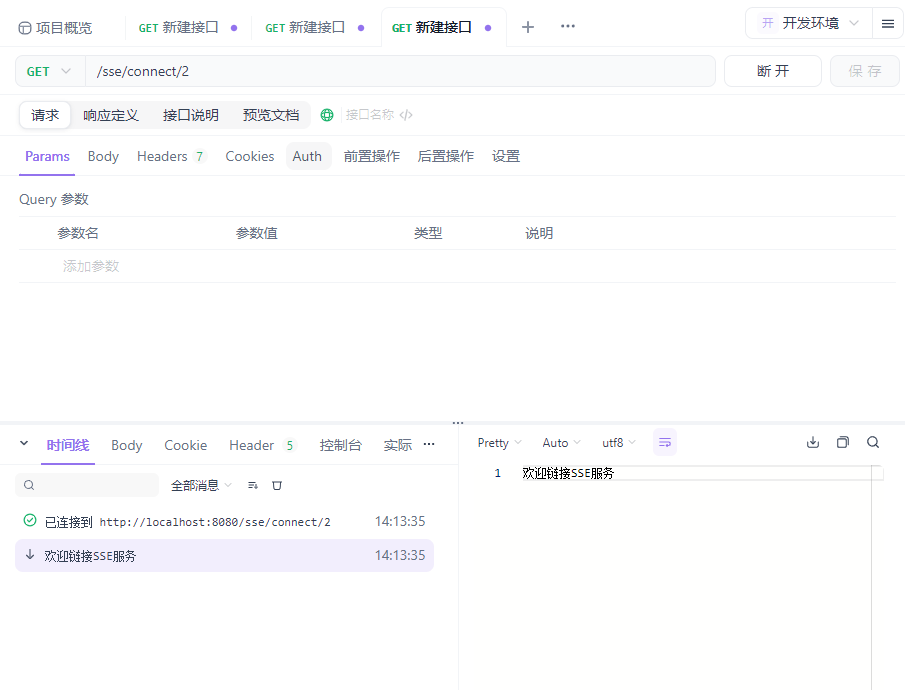
Task: Open the Pretty format dropdown
Action: [x=499, y=443]
